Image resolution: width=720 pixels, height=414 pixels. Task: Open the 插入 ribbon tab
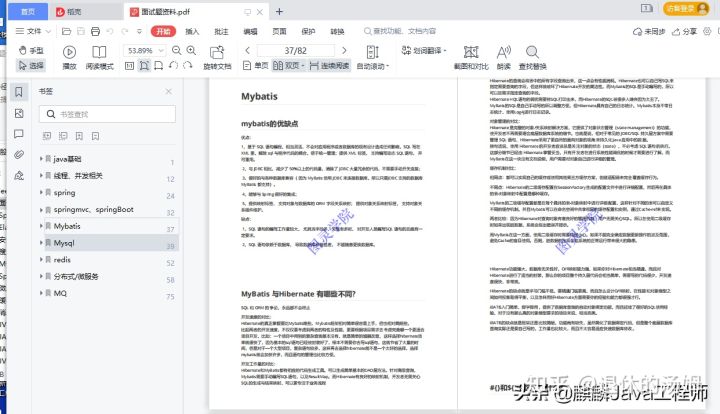[x=192, y=31]
